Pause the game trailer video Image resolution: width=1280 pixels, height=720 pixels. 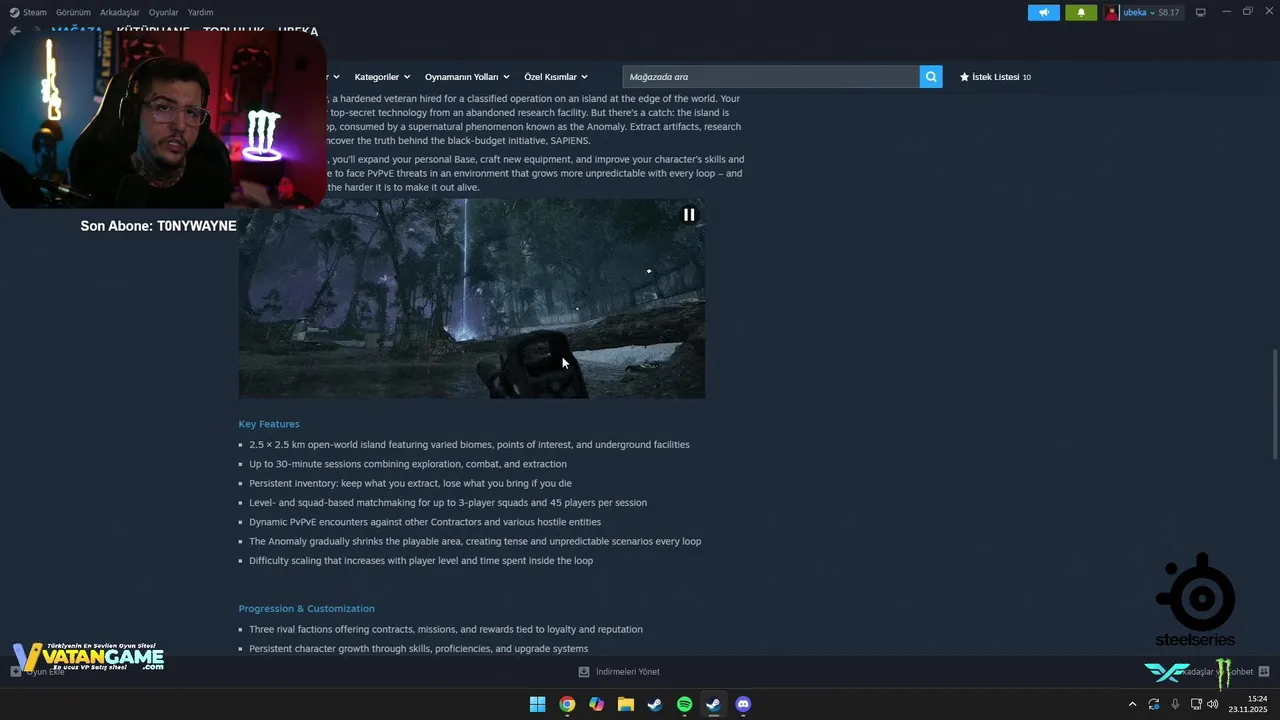click(689, 214)
